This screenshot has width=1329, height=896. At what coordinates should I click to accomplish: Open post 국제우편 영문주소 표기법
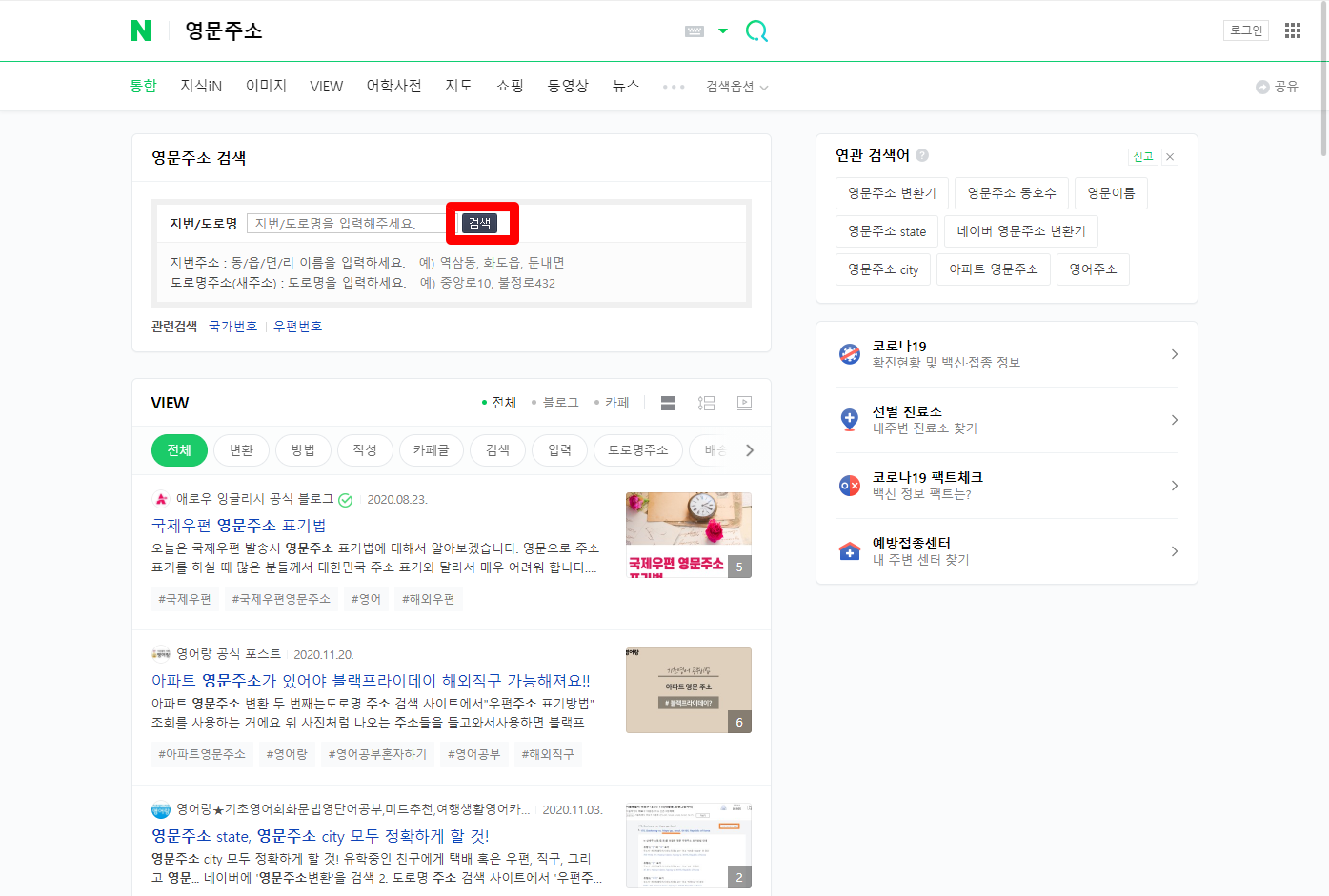239,526
